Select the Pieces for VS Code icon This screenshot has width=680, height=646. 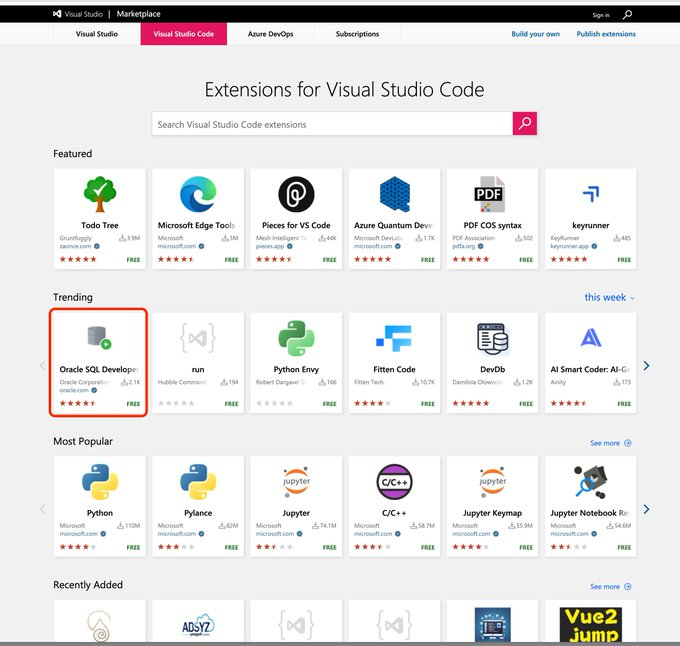[x=296, y=193]
